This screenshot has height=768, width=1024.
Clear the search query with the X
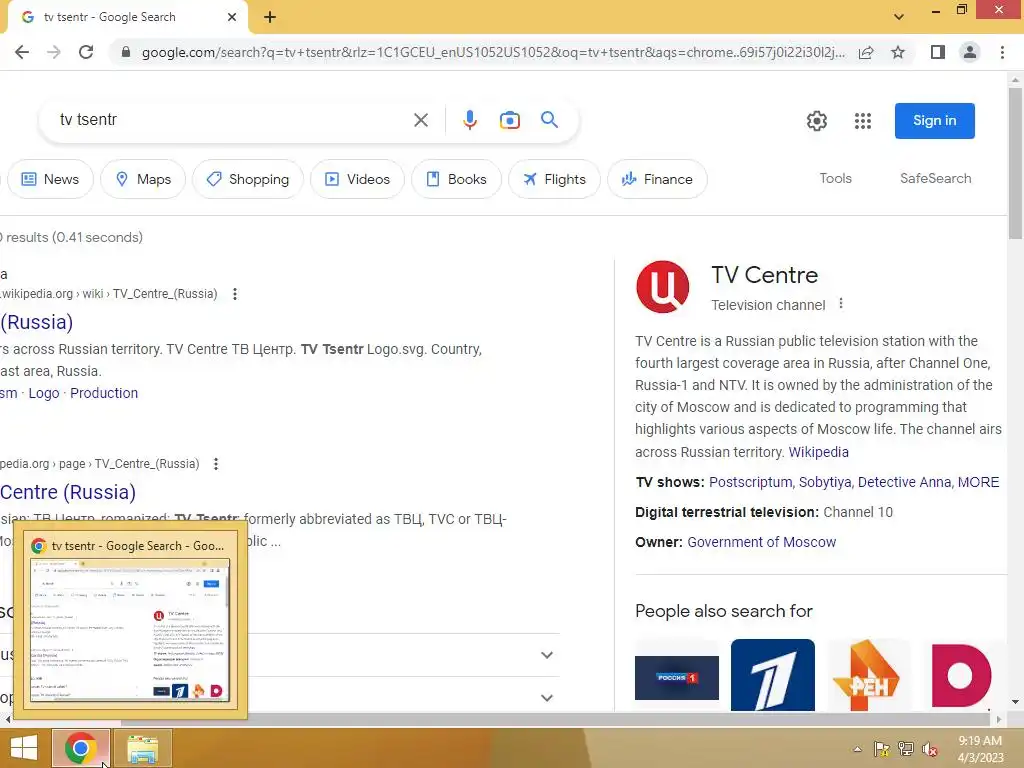click(x=421, y=120)
